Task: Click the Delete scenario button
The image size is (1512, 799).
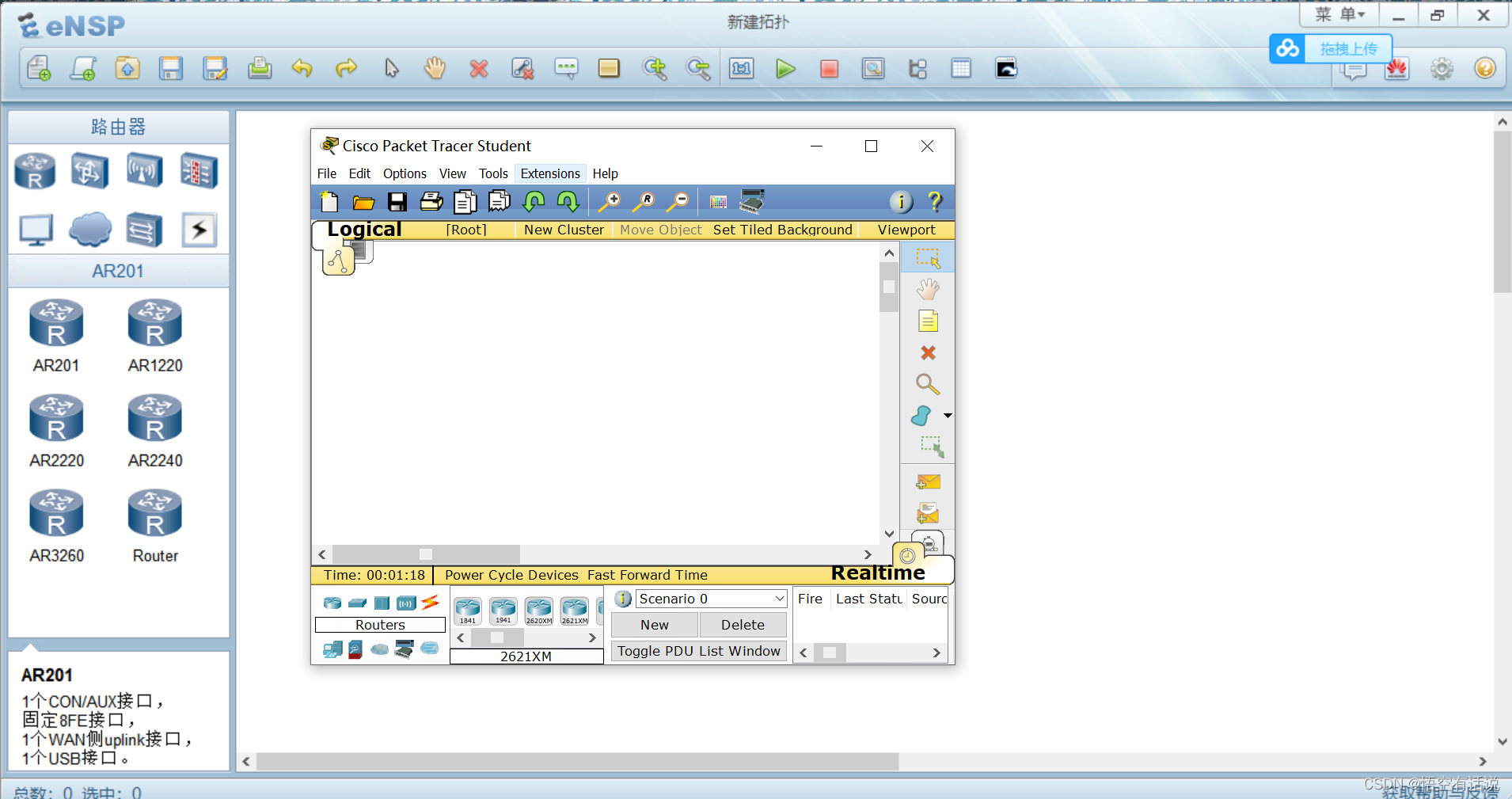Action: (x=743, y=625)
